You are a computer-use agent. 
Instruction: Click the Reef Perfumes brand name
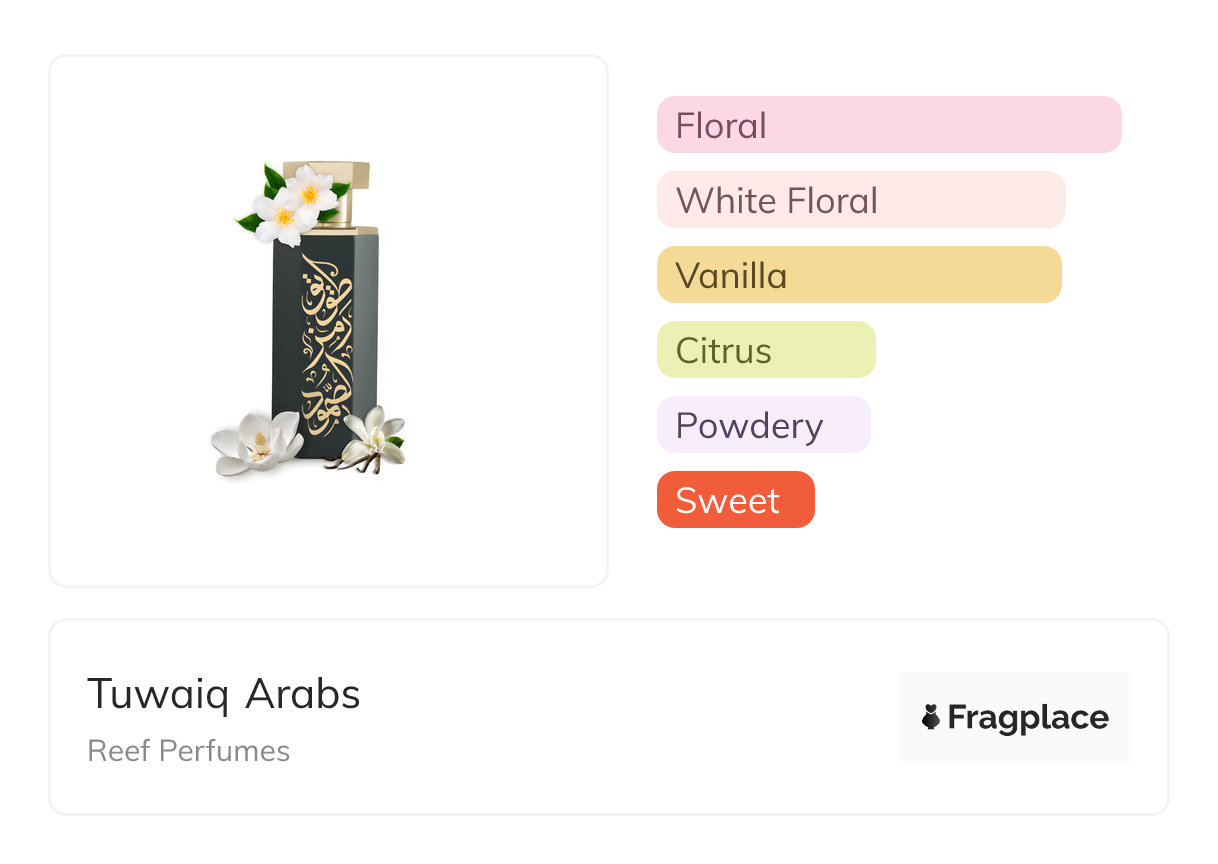coord(189,751)
